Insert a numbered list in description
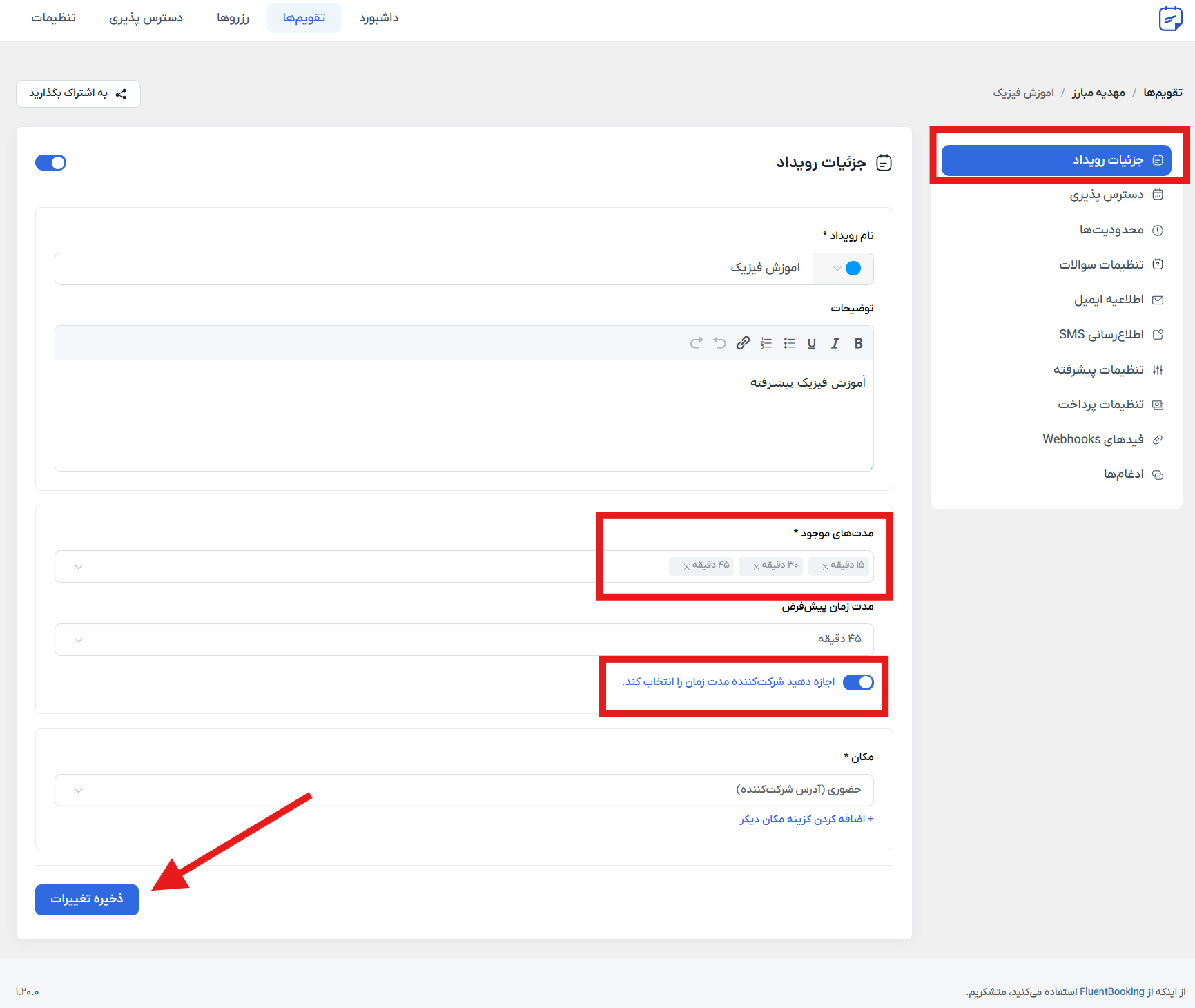 tap(766, 343)
